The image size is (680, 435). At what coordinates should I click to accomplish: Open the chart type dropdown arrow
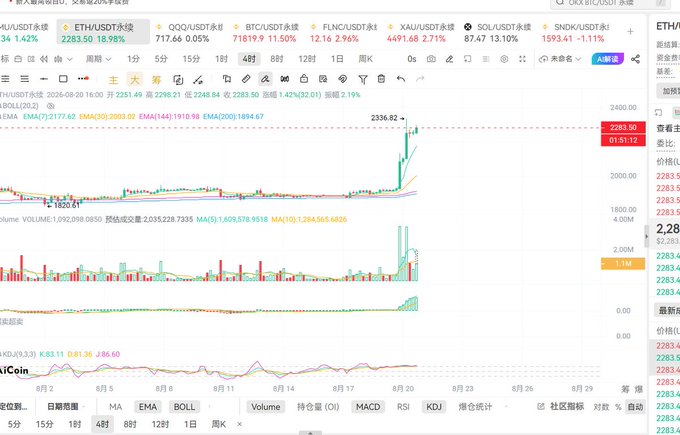[x=69, y=59]
